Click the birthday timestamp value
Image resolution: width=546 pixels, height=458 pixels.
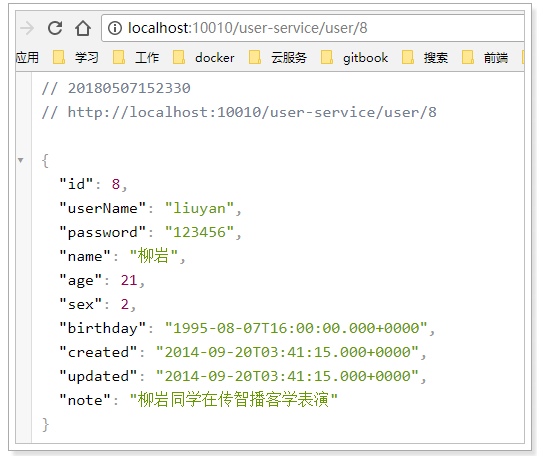click(x=296, y=328)
